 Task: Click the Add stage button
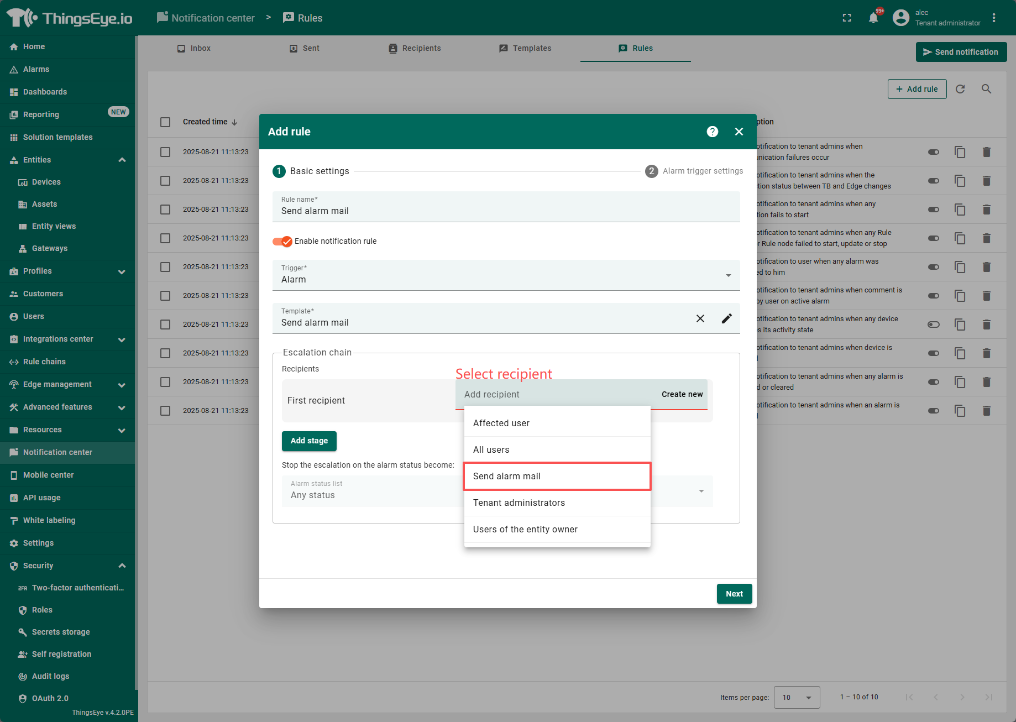309,440
